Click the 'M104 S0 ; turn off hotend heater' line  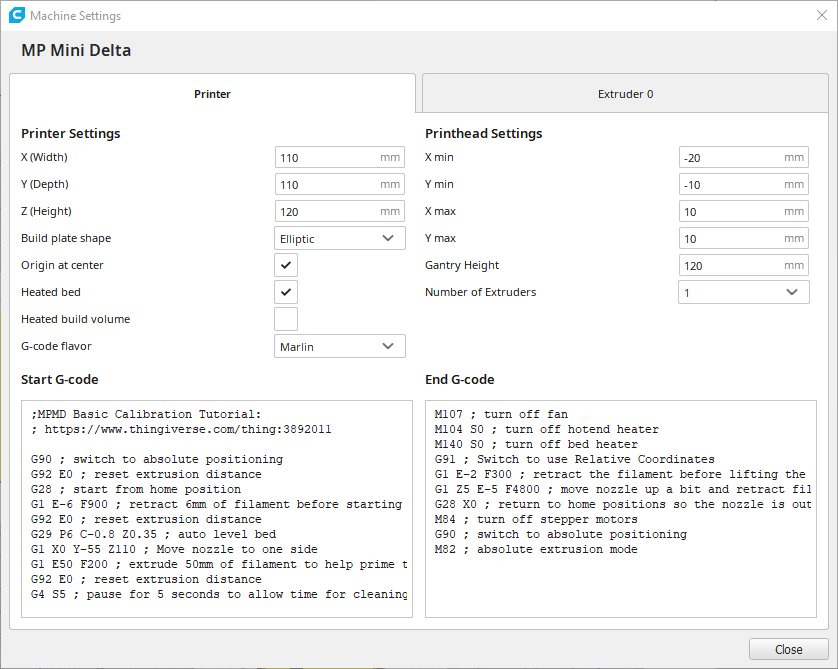(547, 429)
